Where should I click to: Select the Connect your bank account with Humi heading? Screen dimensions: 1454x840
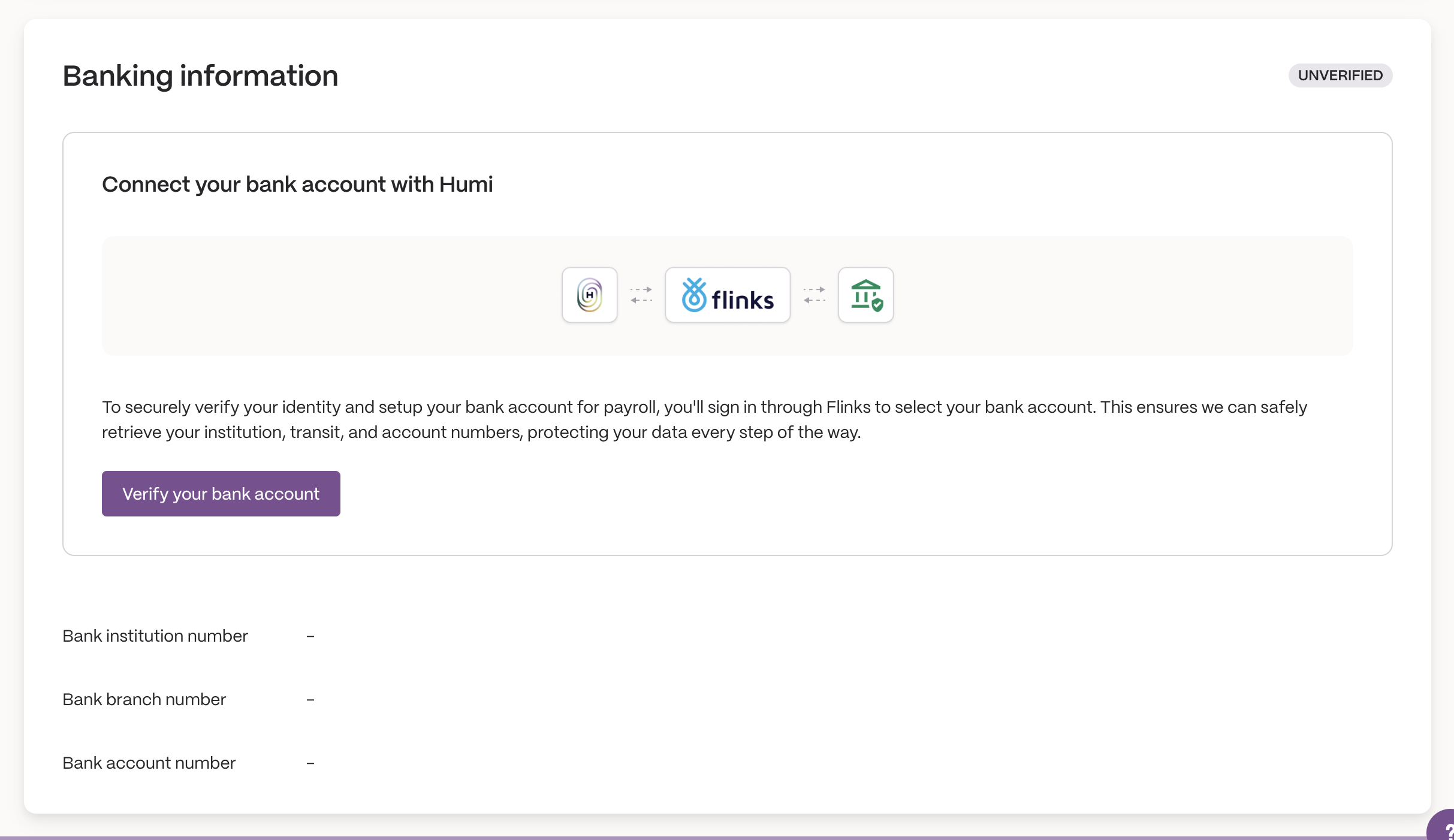[x=297, y=185]
